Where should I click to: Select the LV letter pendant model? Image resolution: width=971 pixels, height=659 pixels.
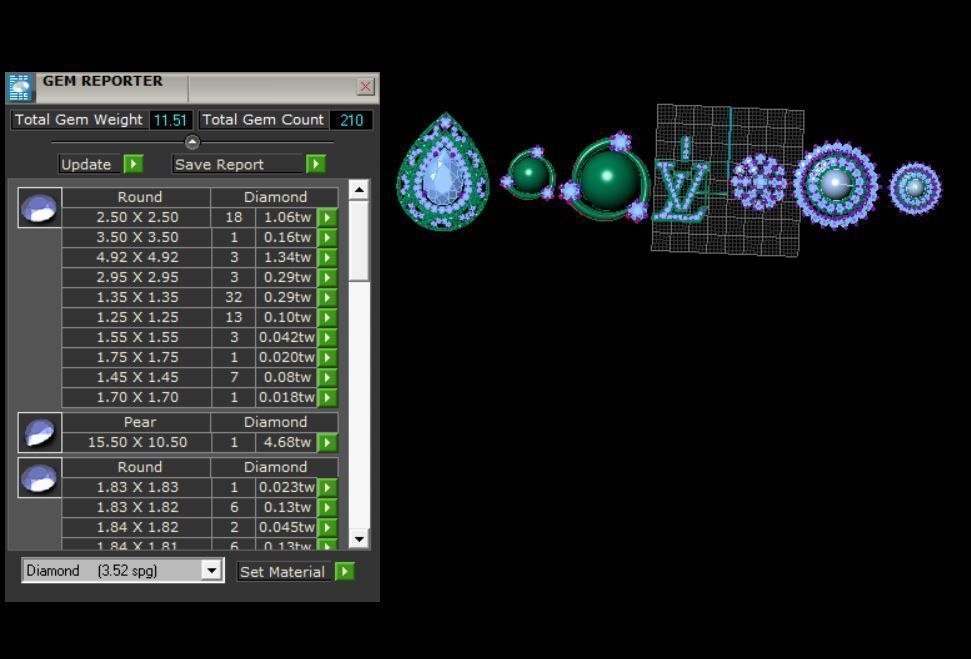(x=682, y=181)
